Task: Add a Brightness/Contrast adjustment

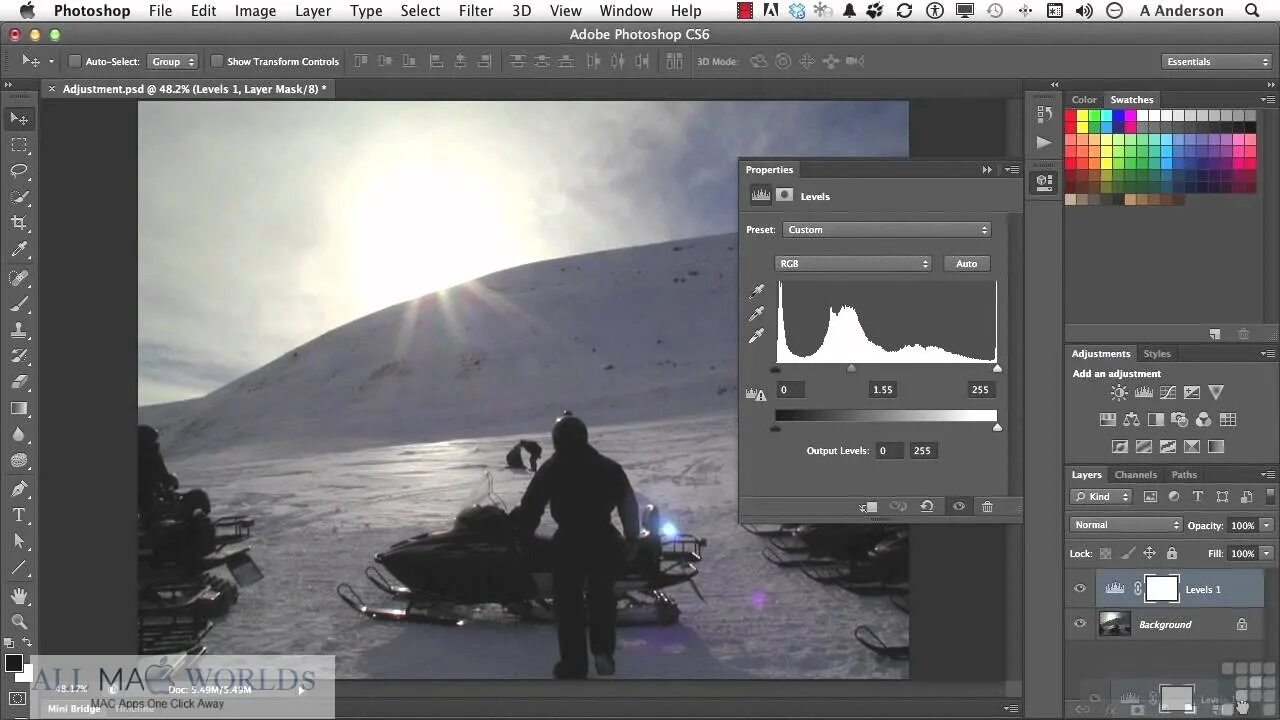Action: pyautogui.click(x=1118, y=392)
